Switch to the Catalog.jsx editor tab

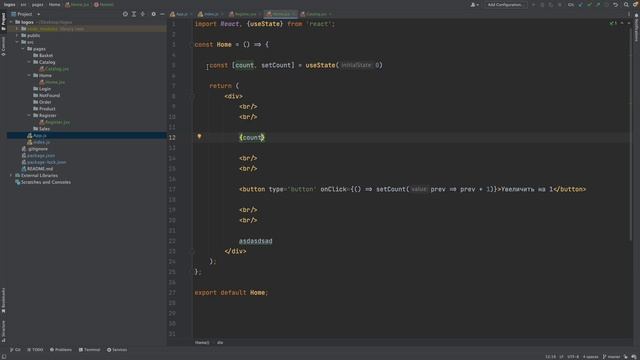pyautogui.click(x=316, y=14)
